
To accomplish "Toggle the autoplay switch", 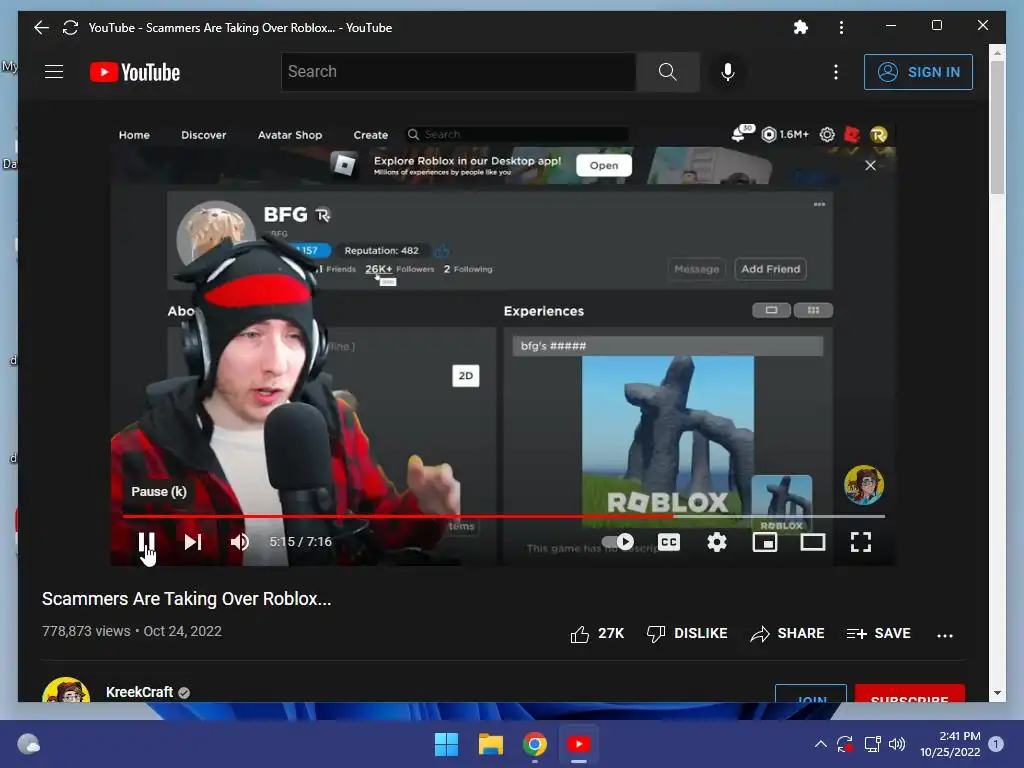I will [x=617, y=542].
